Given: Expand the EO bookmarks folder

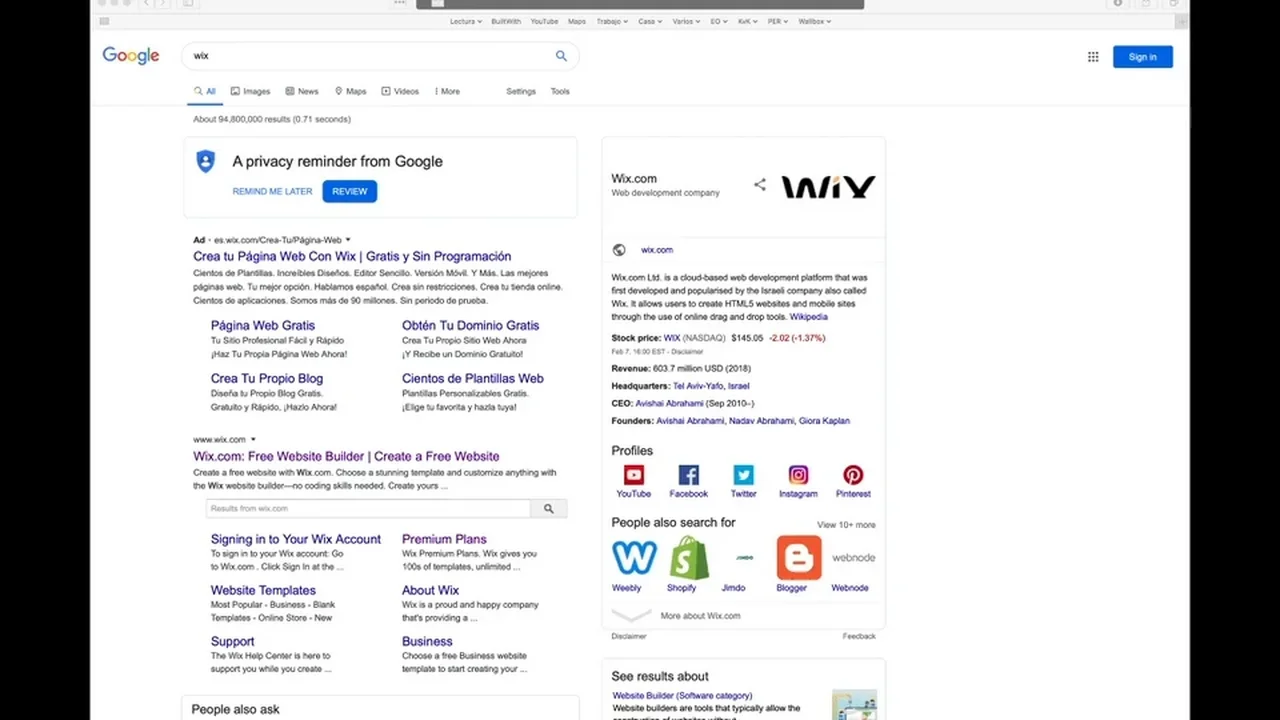Looking at the screenshot, I should pyautogui.click(x=719, y=21).
